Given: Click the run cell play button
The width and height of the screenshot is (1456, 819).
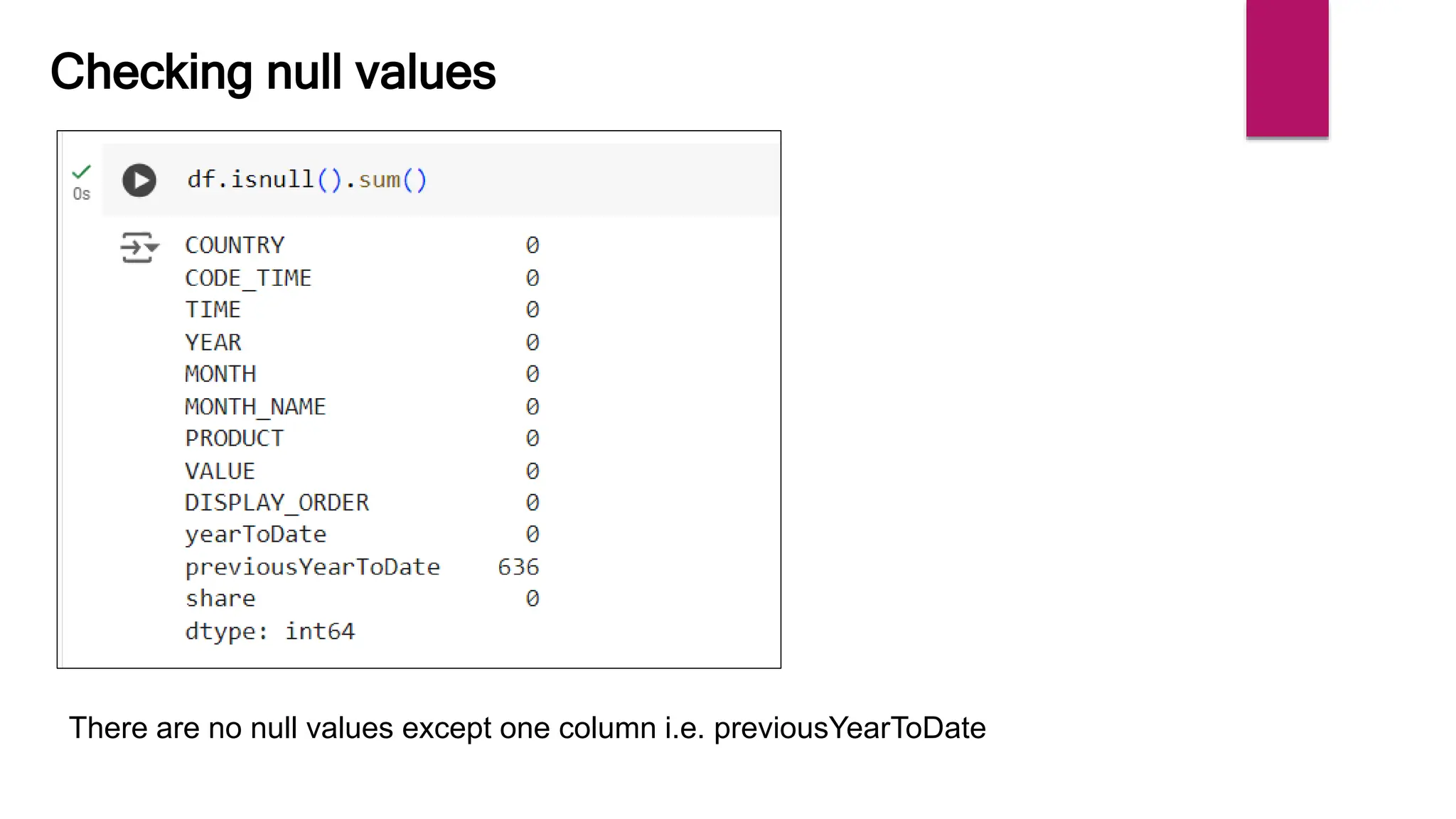Looking at the screenshot, I should point(139,180).
